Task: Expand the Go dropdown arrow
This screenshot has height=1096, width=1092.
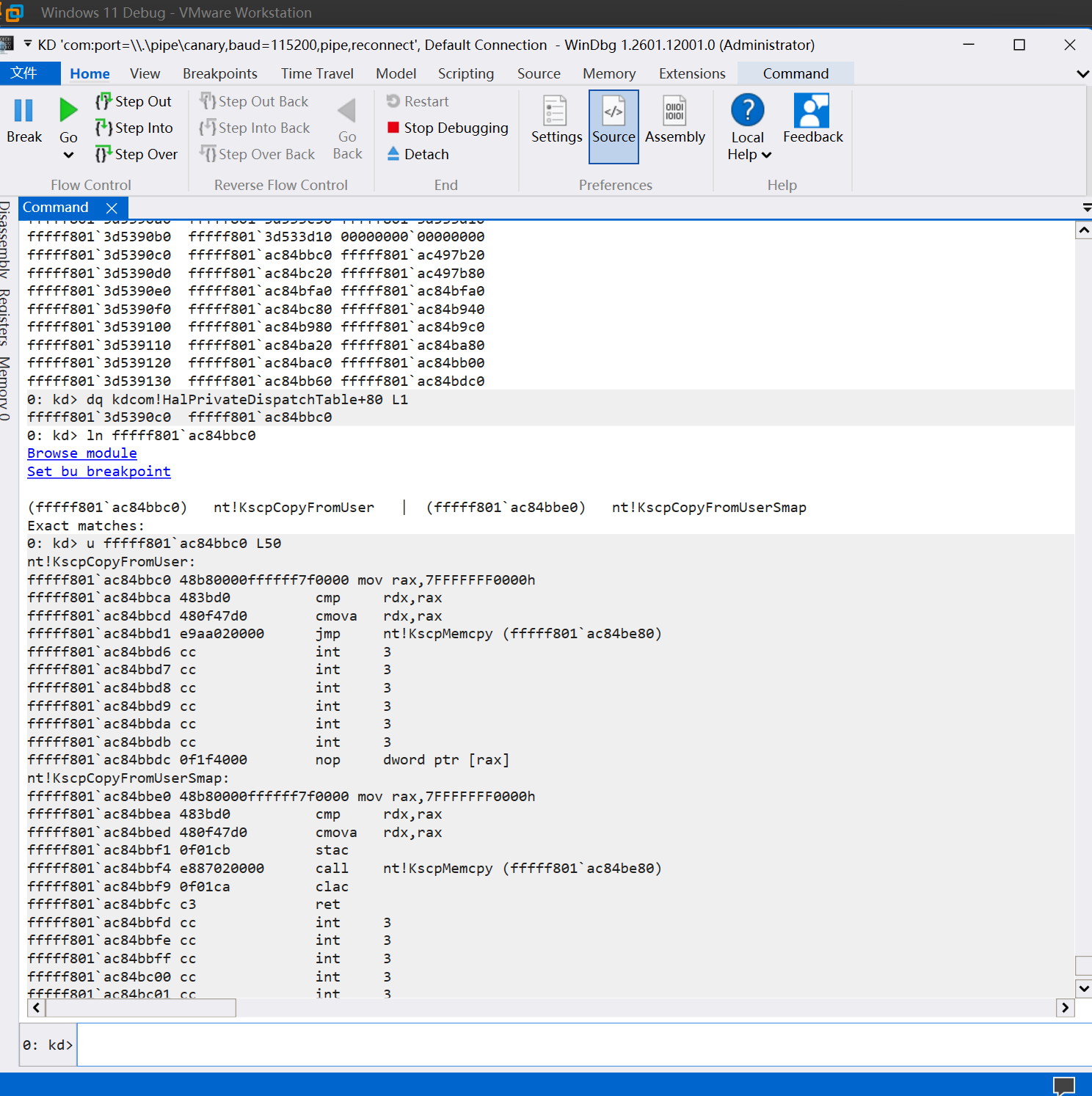Action: pos(68,155)
